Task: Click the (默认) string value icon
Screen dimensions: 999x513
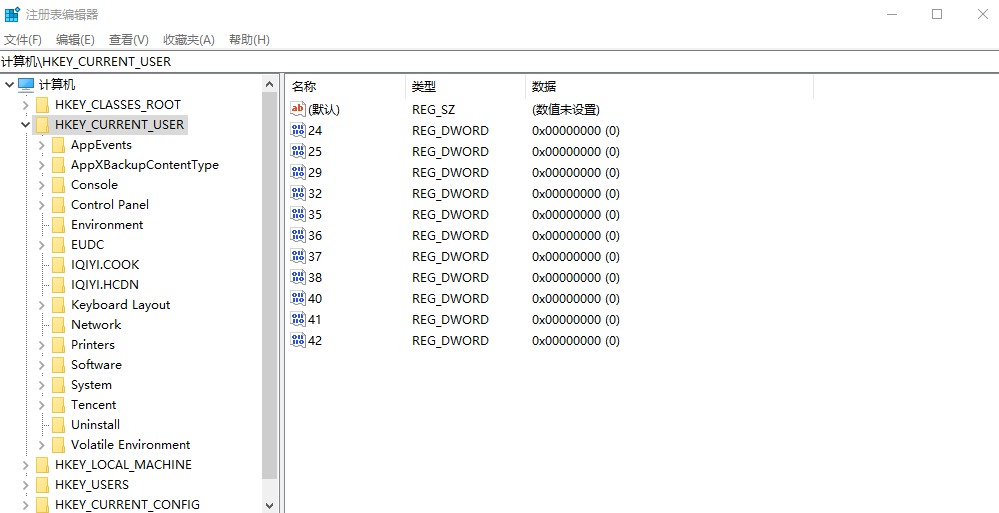Action: pyautogui.click(x=298, y=109)
